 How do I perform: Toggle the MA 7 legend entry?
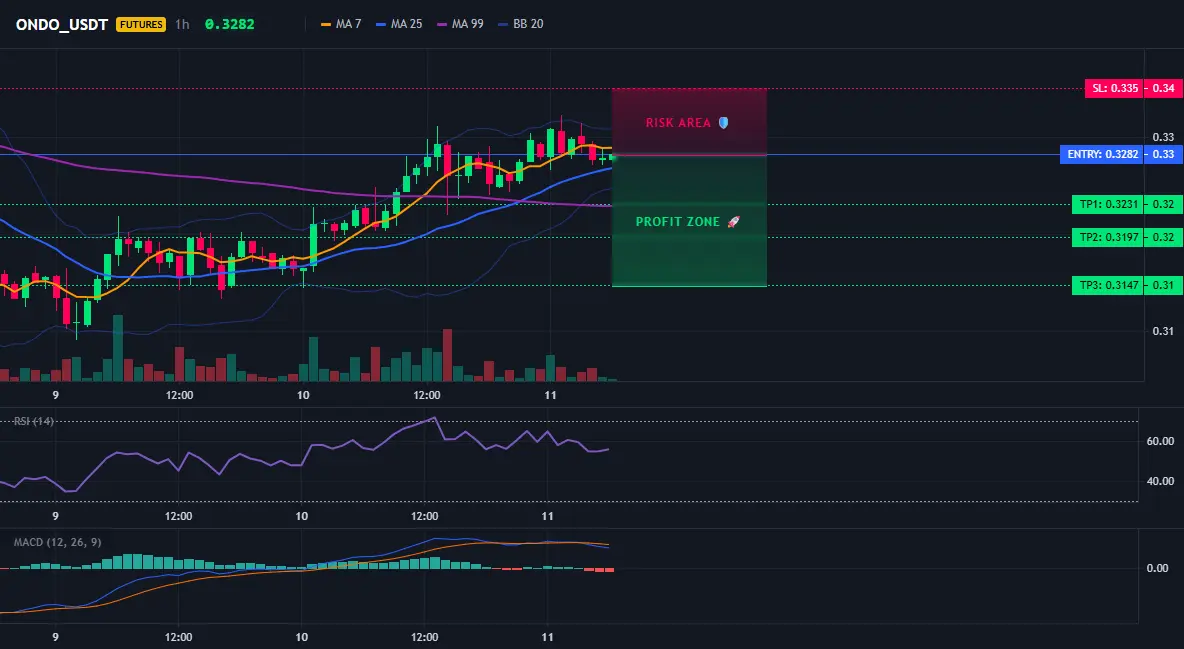click(341, 24)
